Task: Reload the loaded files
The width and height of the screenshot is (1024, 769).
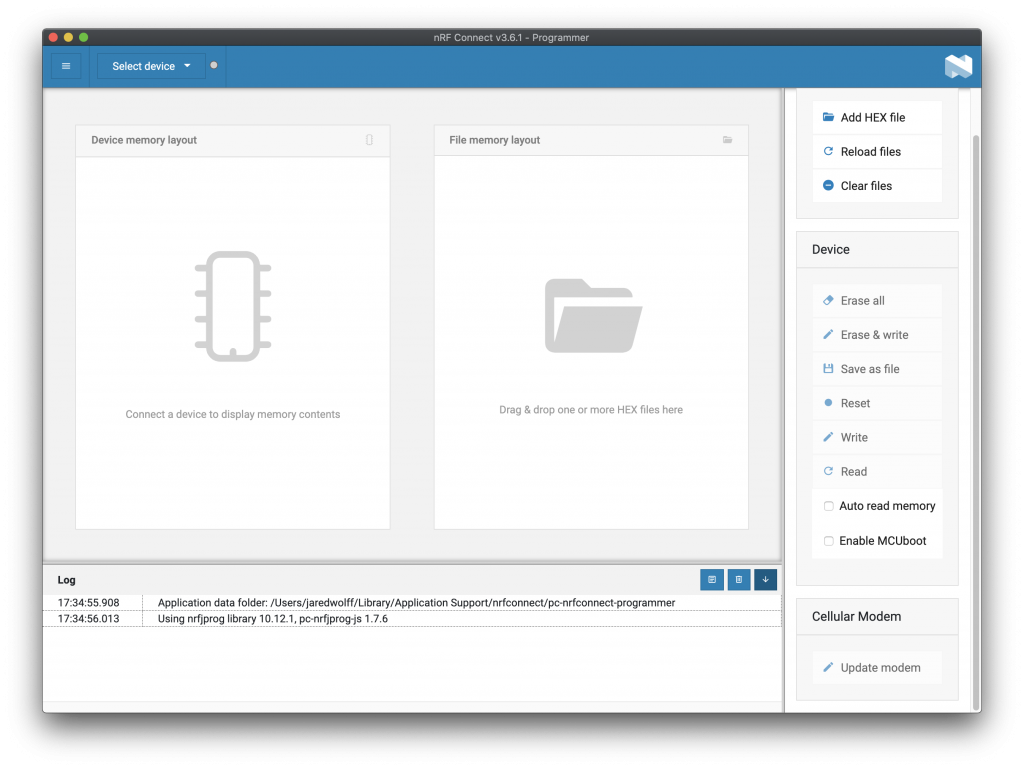Action: tap(877, 151)
